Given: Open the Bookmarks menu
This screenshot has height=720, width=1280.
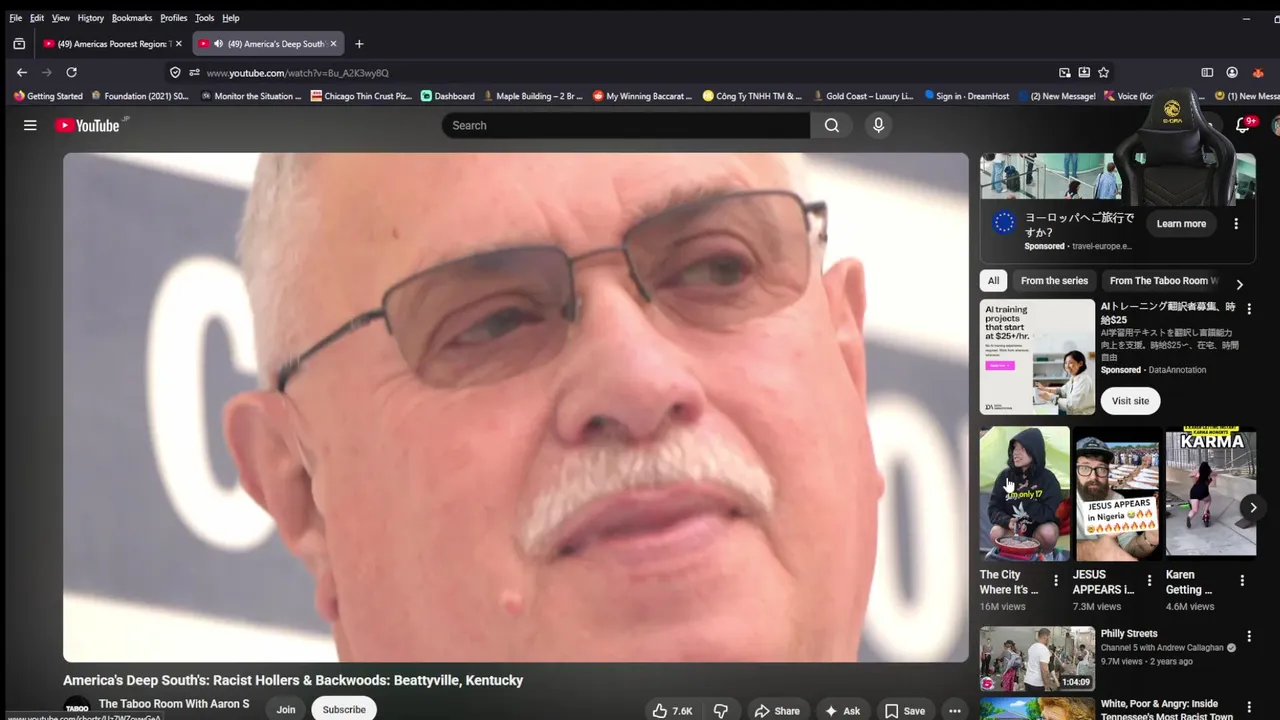Looking at the screenshot, I should point(132,18).
